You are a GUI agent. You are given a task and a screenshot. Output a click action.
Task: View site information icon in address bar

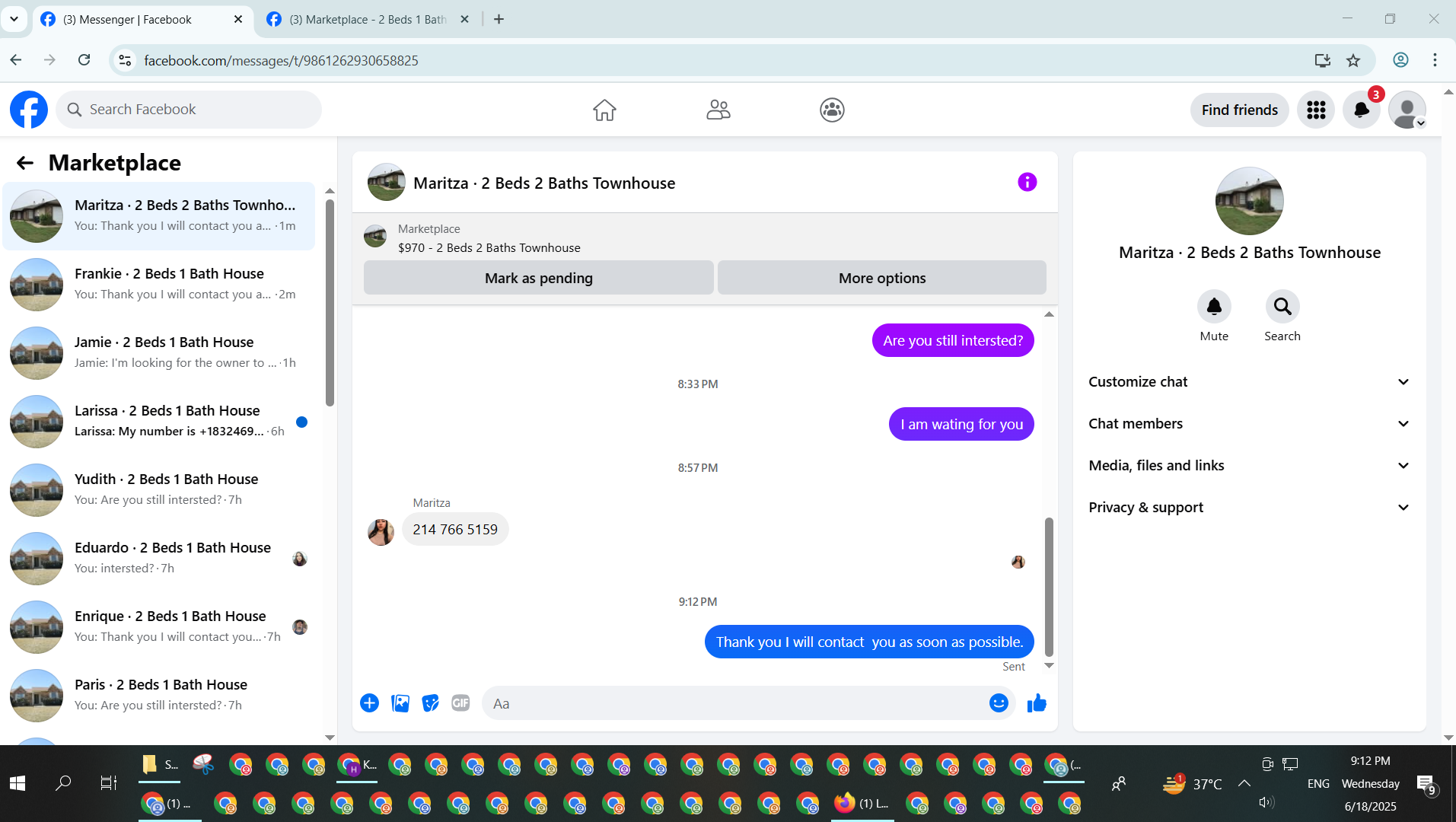click(125, 60)
